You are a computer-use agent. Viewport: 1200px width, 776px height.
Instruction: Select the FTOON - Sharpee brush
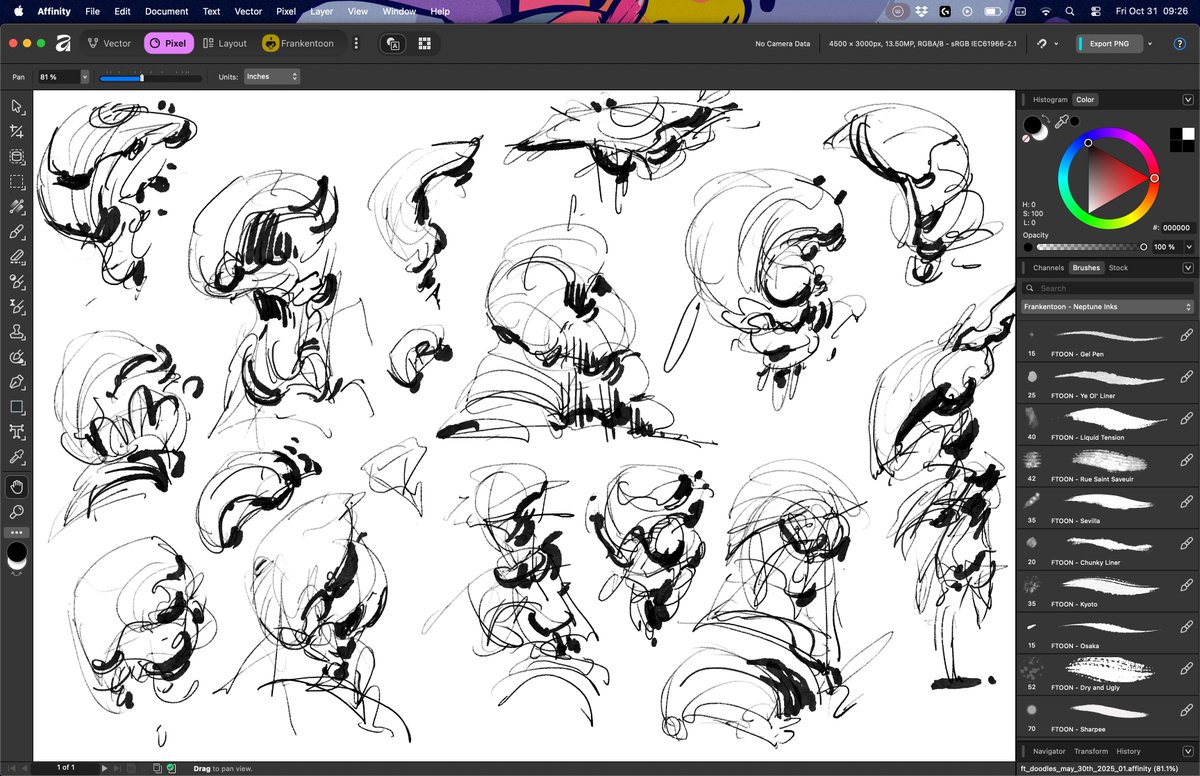click(1107, 715)
